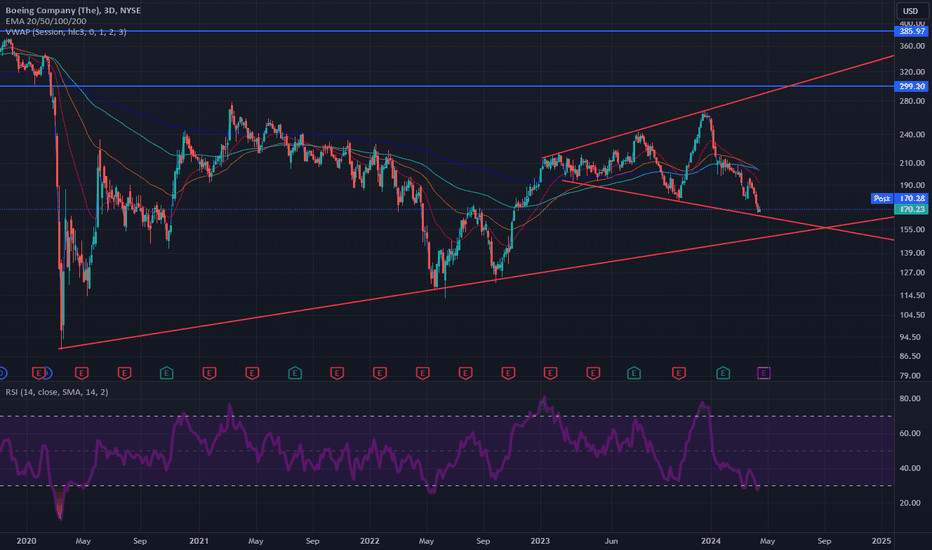Select the RSI (14, close, SMA) indicator label

click(x=56, y=392)
